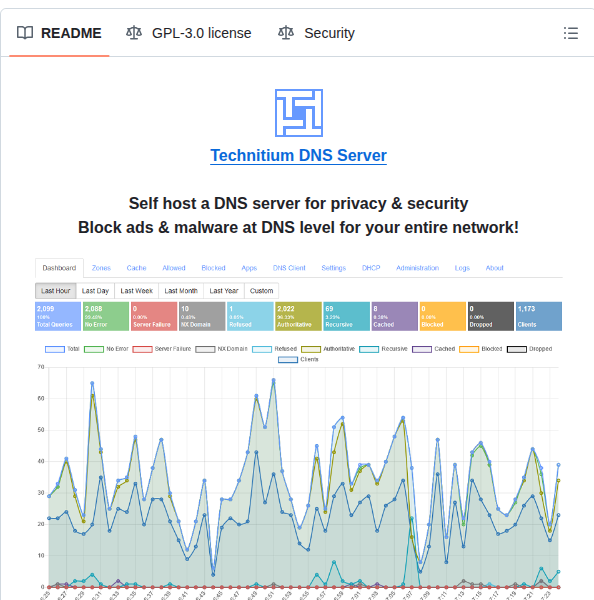Toggle the Clients legend swatch
Image resolution: width=594 pixels, height=600 pixels.
(288, 359)
